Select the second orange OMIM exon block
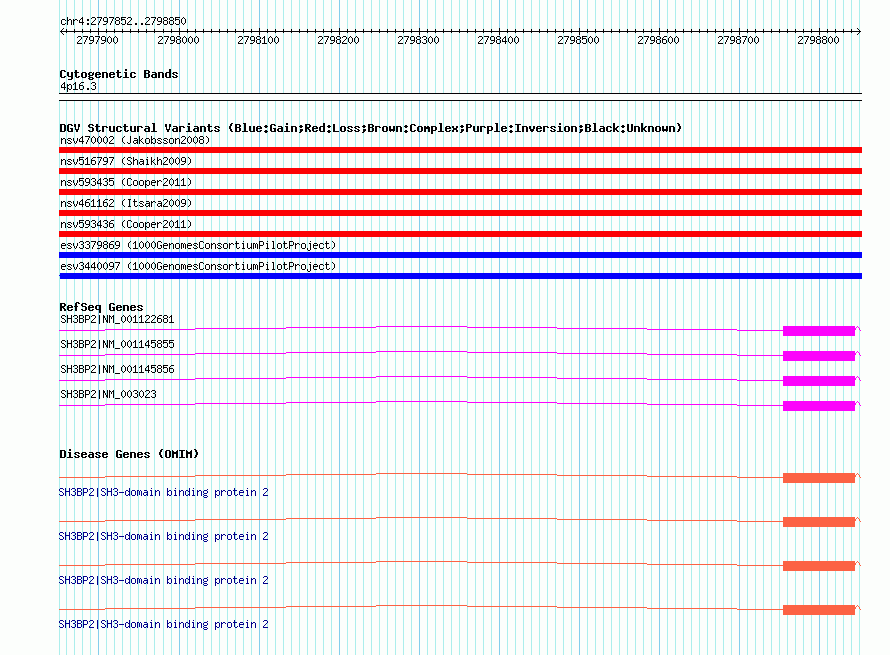 click(x=818, y=522)
